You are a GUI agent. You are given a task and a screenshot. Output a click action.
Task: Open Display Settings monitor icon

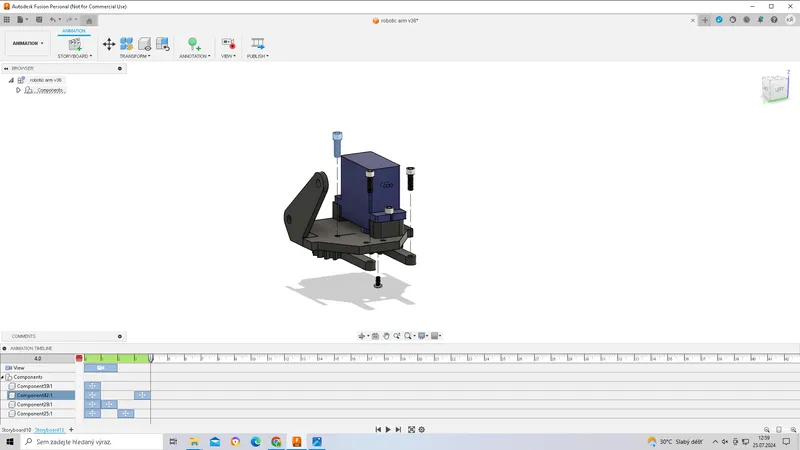(422, 336)
